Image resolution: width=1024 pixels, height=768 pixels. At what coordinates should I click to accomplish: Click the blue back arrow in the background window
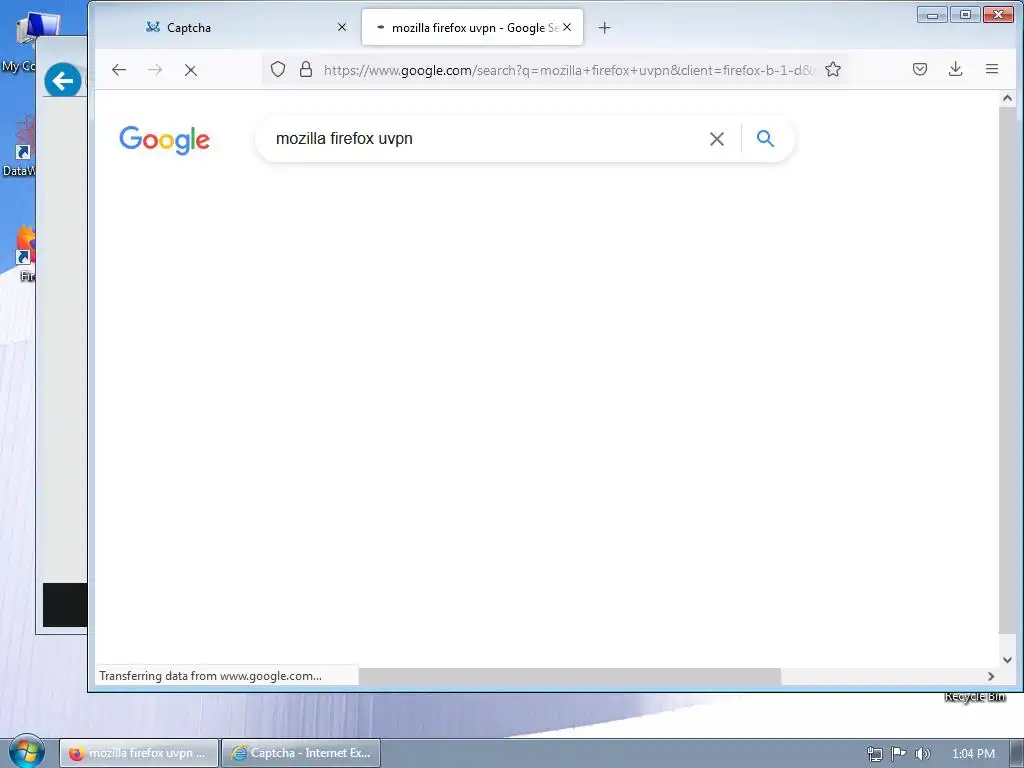tap(63, 82)
